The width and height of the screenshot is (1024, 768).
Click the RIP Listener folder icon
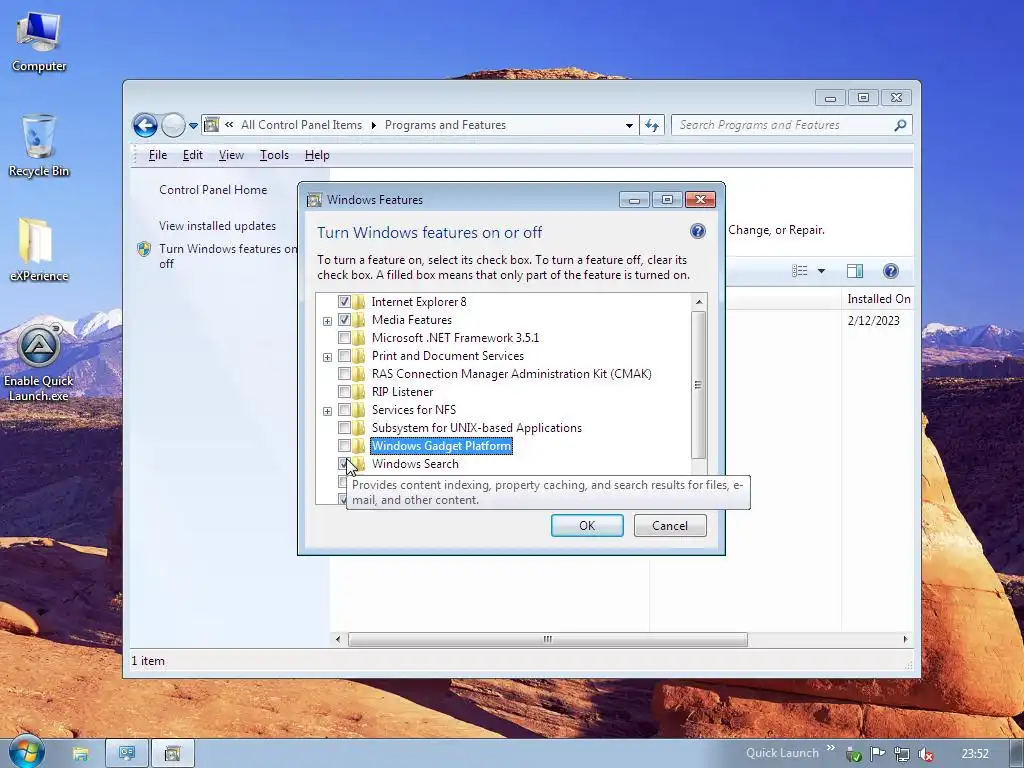pos(359,392)
